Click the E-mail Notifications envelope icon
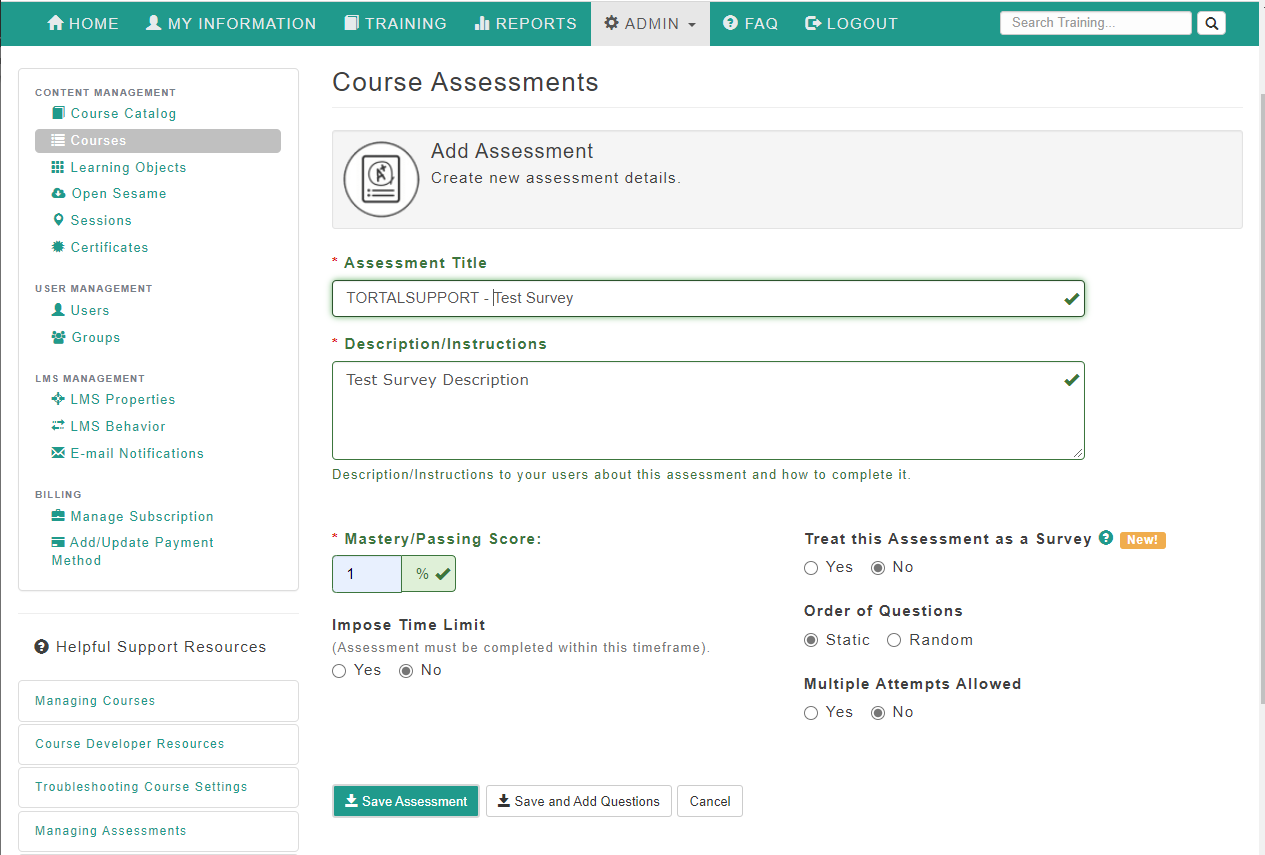Screen dimensions: 1265x855 point(58,453)
